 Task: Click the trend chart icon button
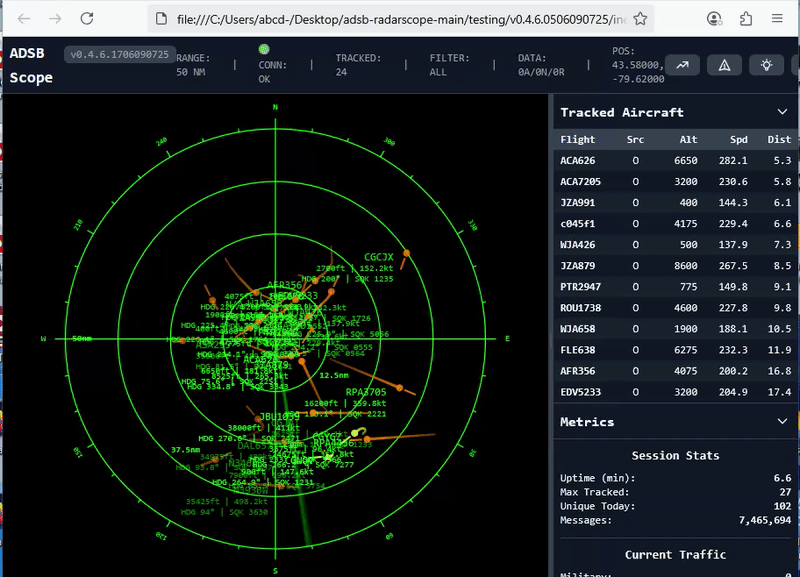tap(682, 65)
